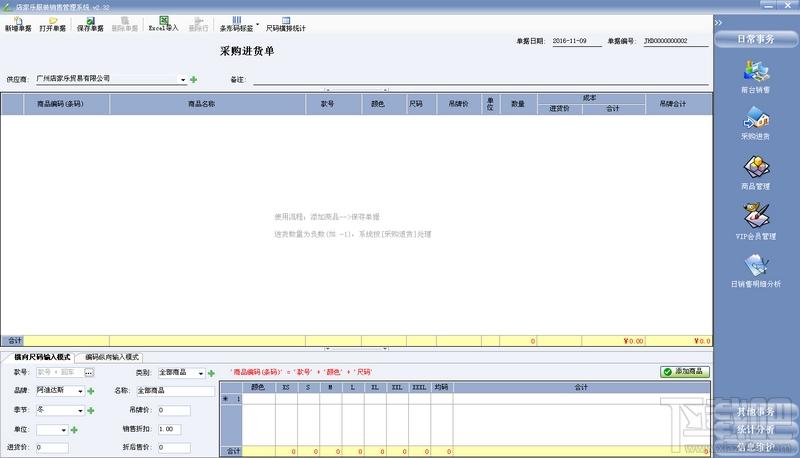The height and width of the screenshot is (458, 800).
Task: Click the 吊牌价 column header in main grid
Action: tap(459, 104)
